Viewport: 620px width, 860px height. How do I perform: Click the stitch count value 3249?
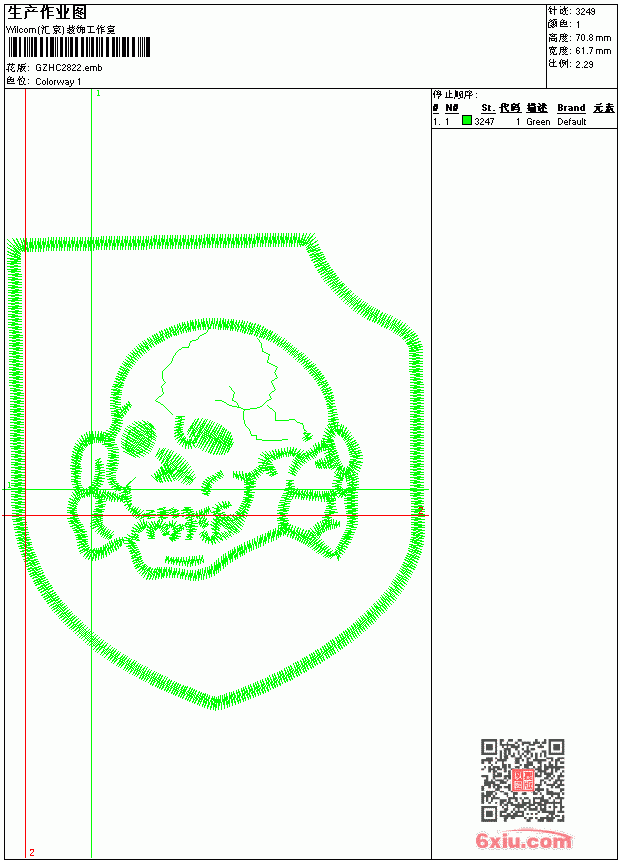(x=585, y=11)
